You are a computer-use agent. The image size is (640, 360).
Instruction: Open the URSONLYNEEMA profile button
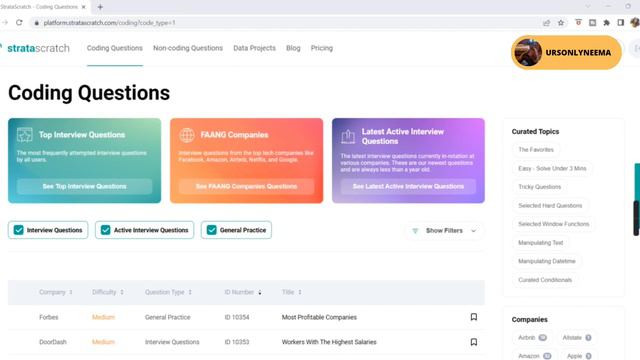[x=566, y=52]
